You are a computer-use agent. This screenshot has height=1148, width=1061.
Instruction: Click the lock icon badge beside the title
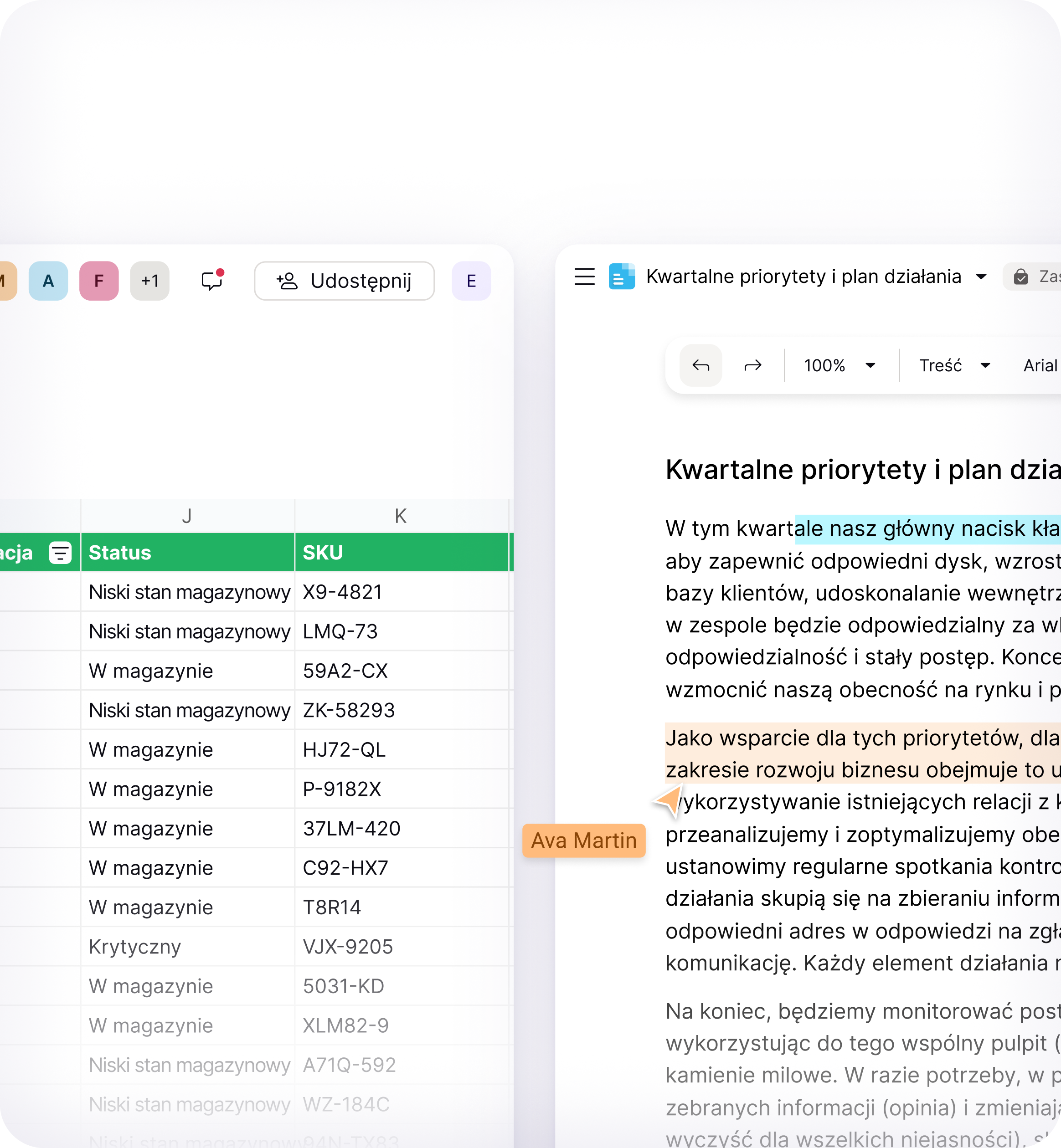click(x=1021, y=277)
